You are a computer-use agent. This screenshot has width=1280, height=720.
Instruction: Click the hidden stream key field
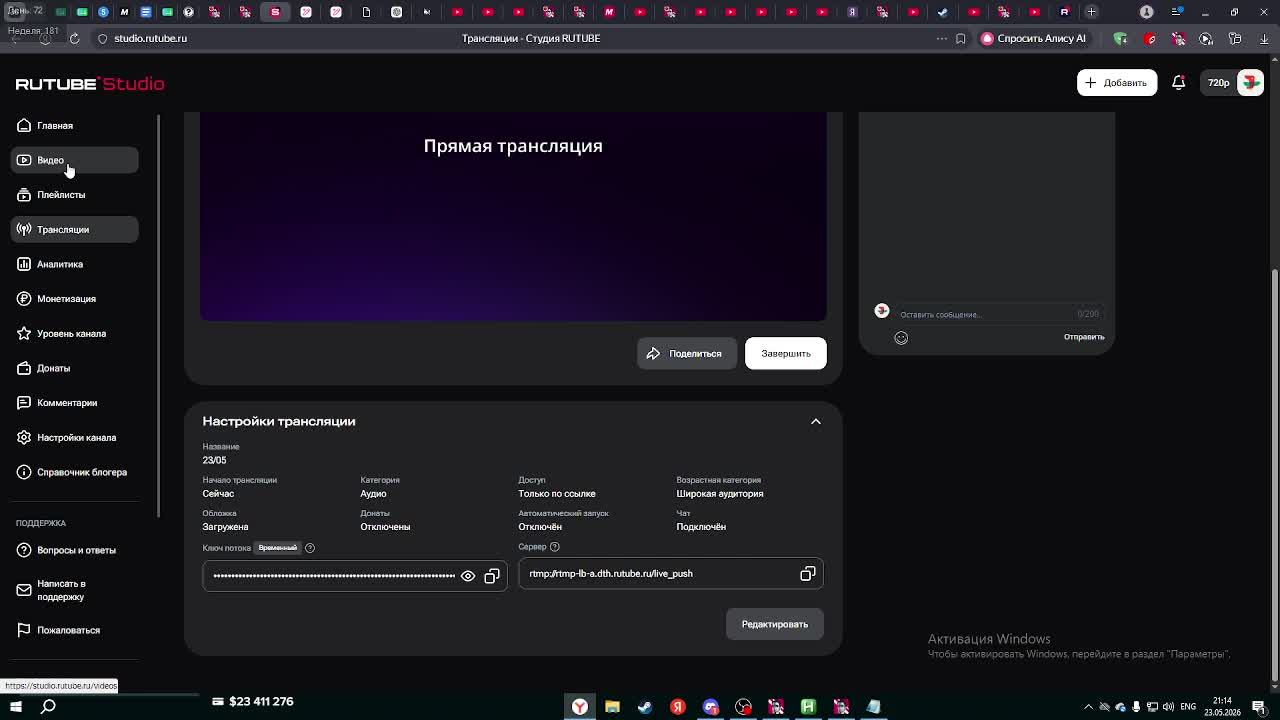pyautogui.click(x=355, y=576)
